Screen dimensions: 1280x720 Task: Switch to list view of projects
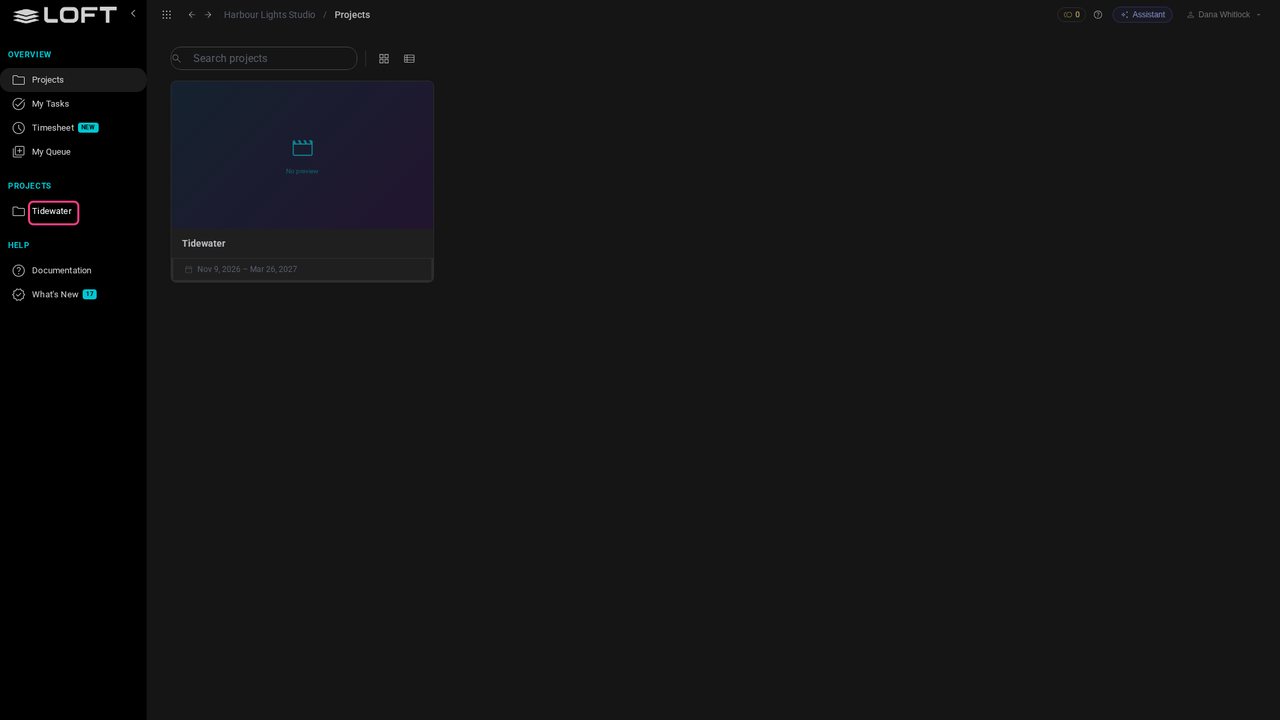click(409, 59)
